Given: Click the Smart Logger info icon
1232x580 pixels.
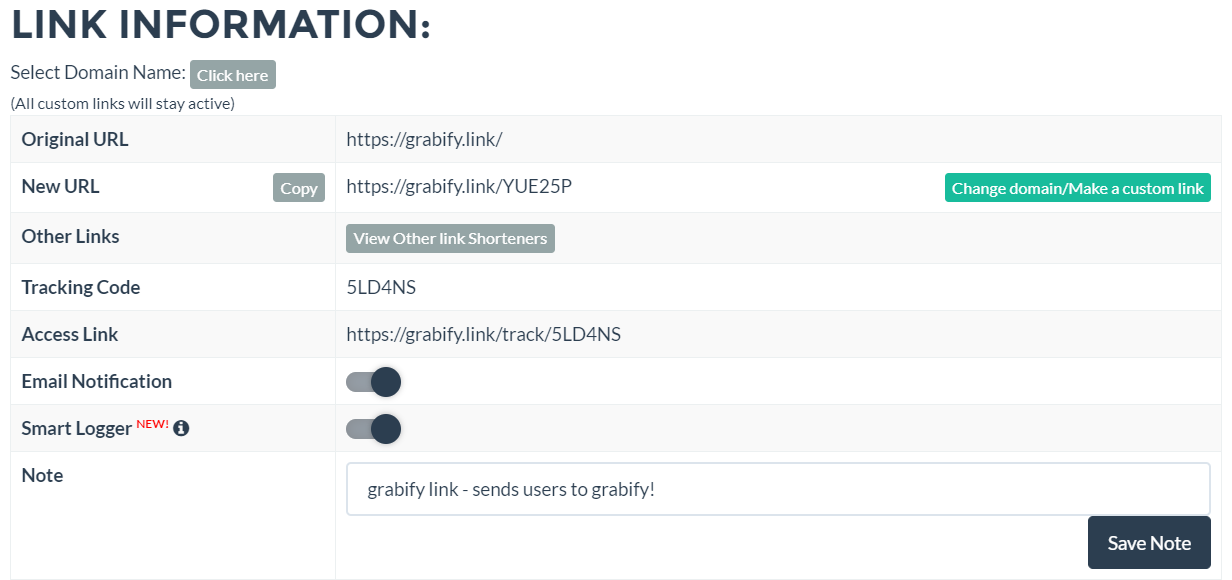Looking at the screenshot, I should (181, 427).
